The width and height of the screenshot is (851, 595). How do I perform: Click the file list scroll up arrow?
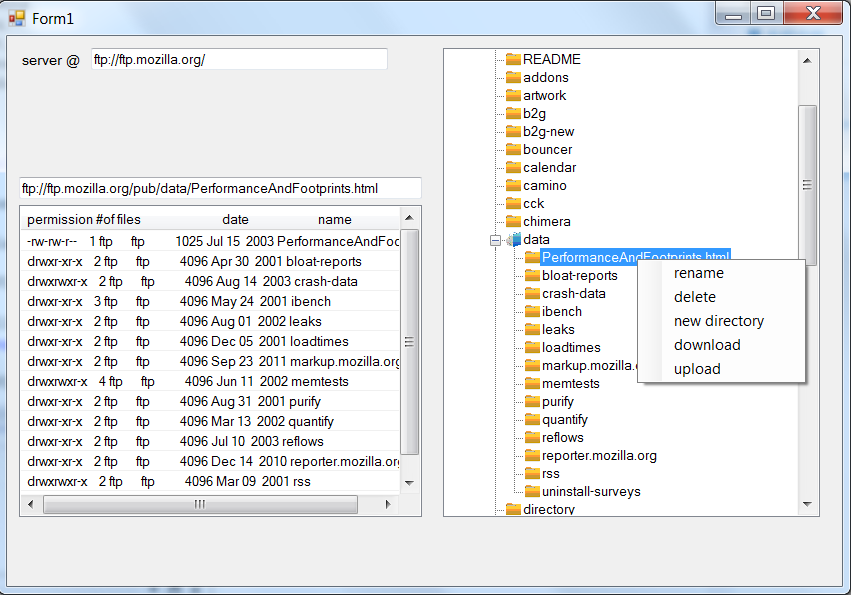point(409,218)
